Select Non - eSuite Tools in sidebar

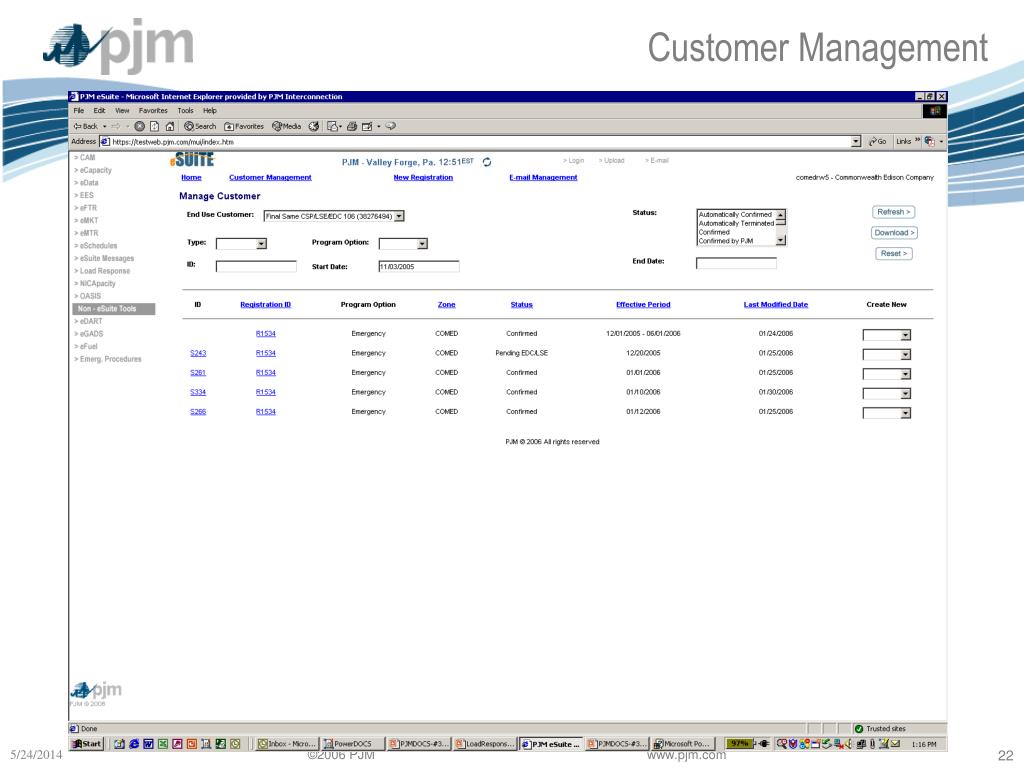pos(114,308)
